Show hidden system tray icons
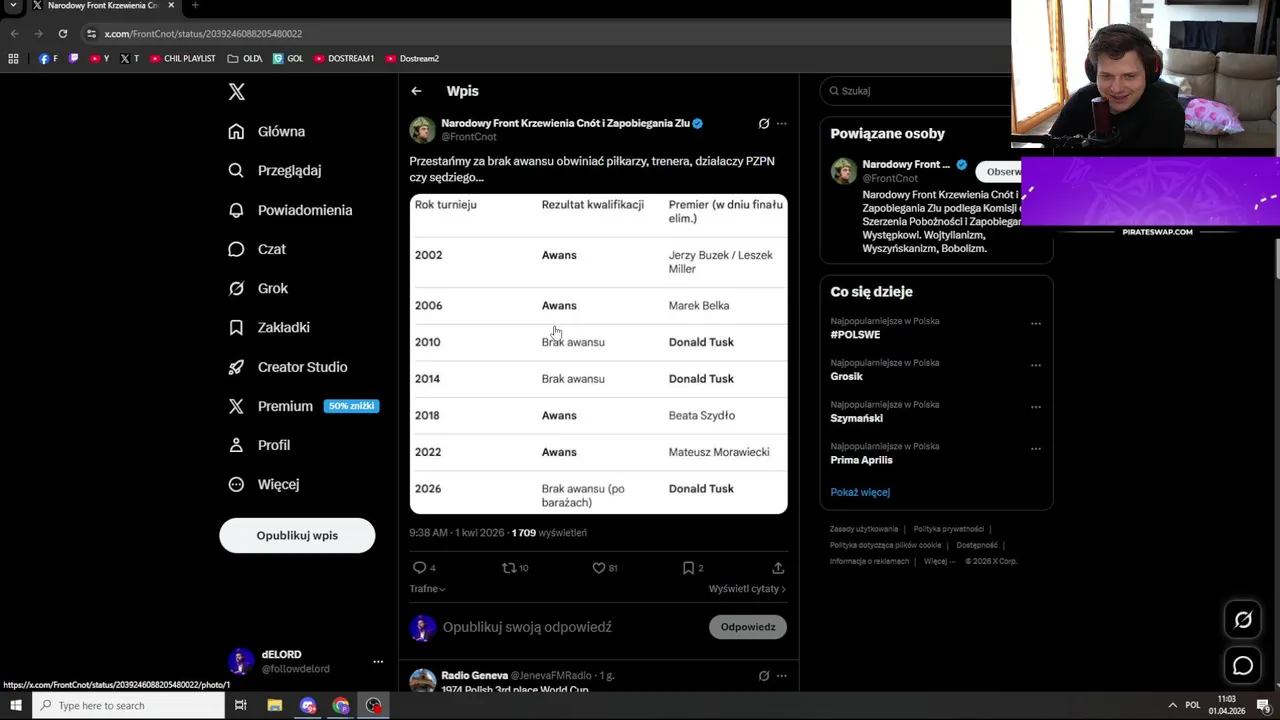This screenshot has height=720, width=1280. (x=1172, y=706)
